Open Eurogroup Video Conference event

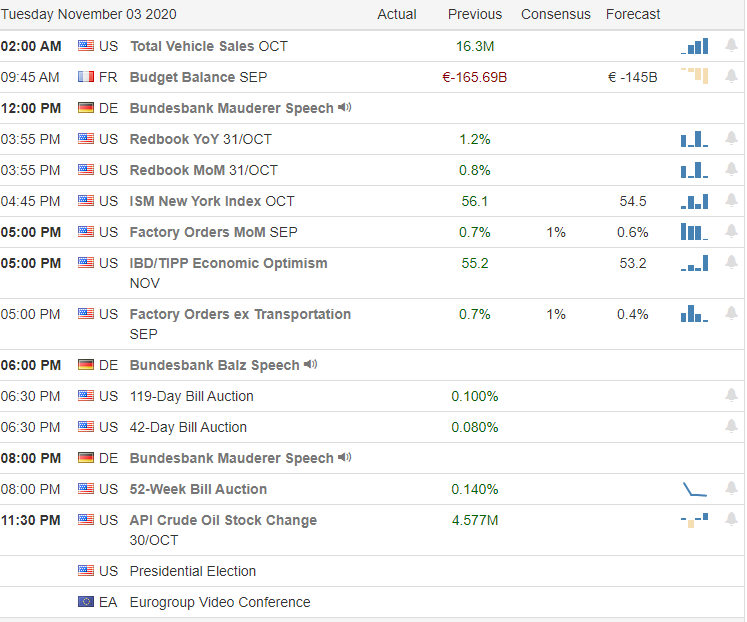click(x=220, y=602)
